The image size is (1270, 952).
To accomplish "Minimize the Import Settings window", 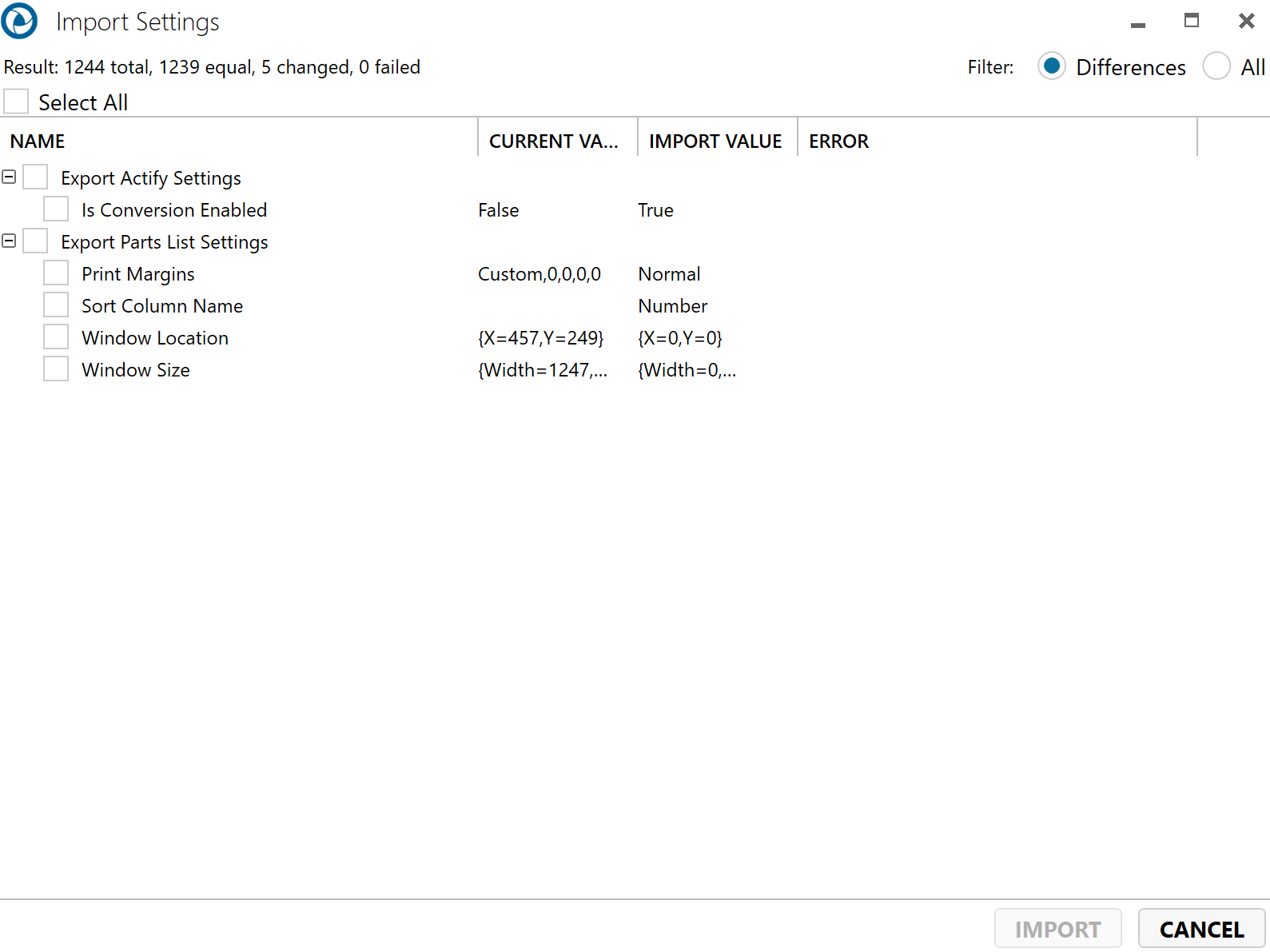I will (1137, 22).
